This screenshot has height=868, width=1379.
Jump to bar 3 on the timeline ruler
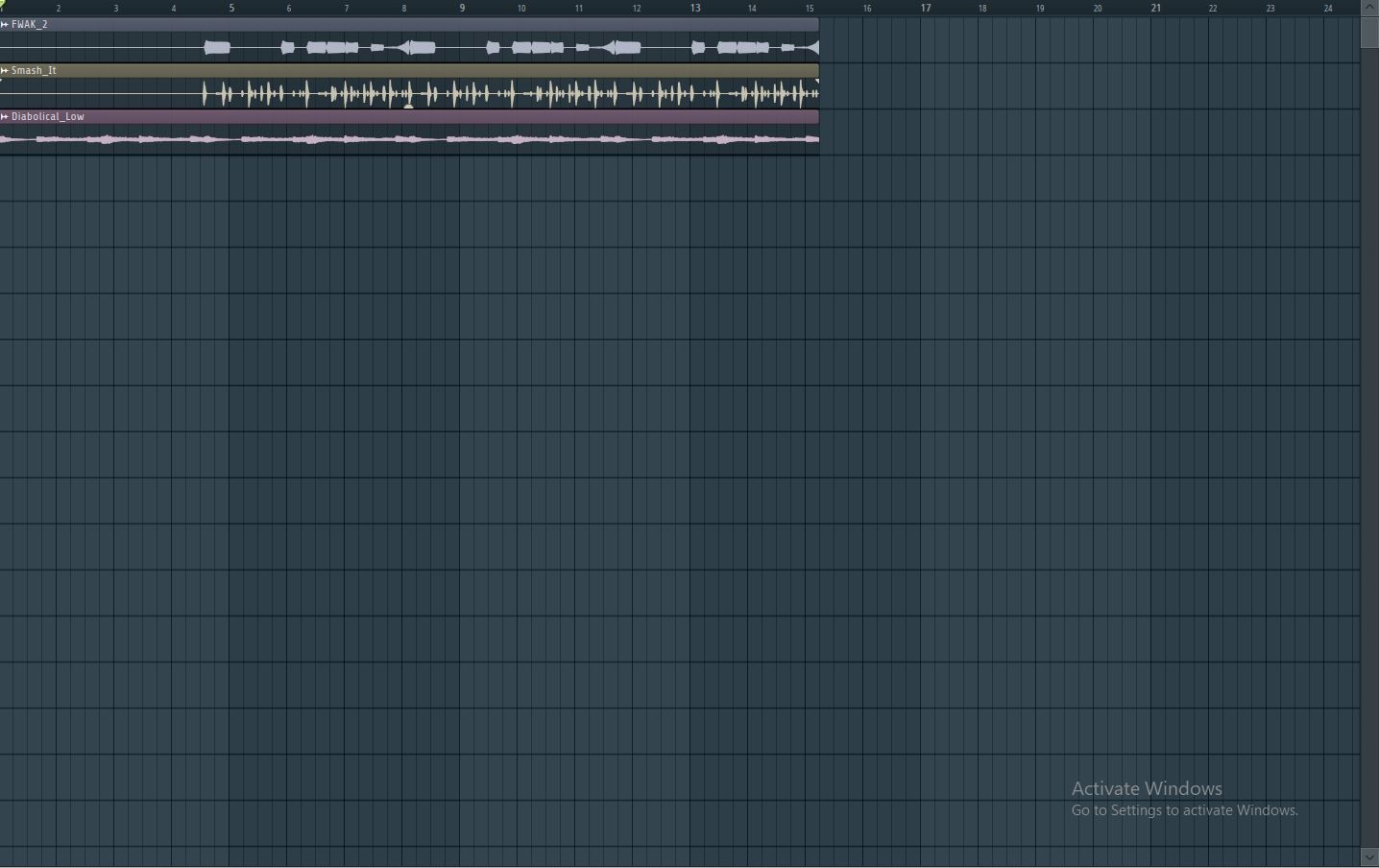pyautogui.click(x=116, y=8)
